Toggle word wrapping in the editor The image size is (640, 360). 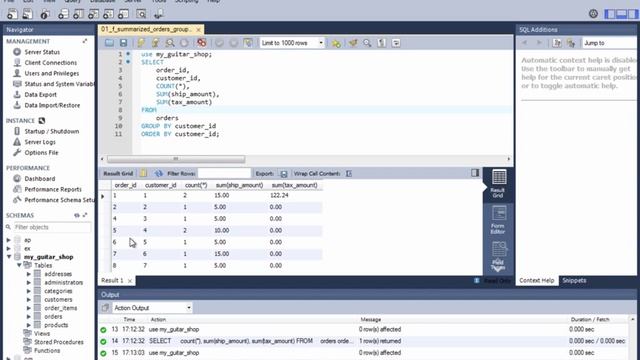(396, 43)
